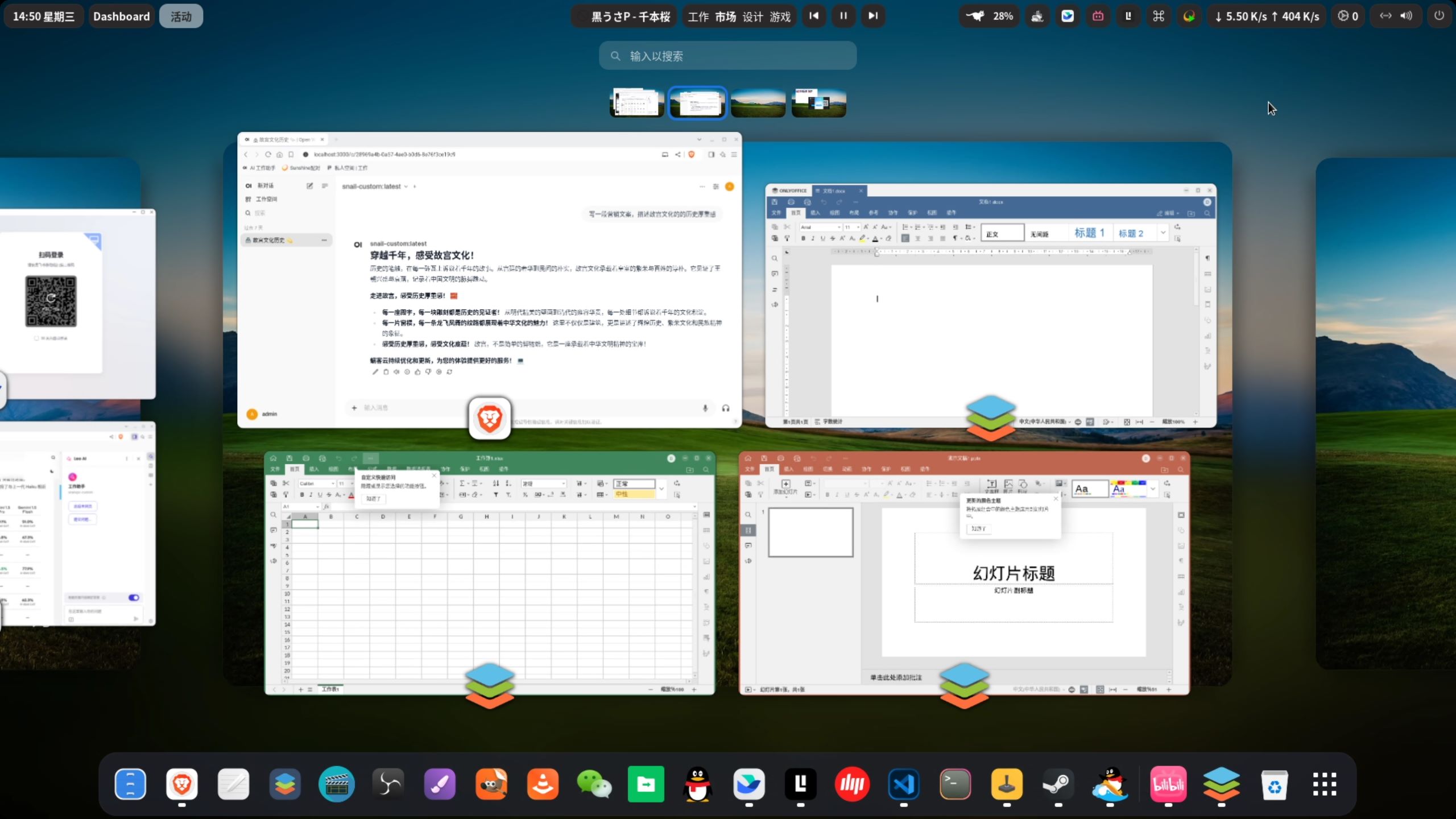Open the joystick game app in dock
This screenshot has height=819, width=1456.
click(x=1007, y=784)
